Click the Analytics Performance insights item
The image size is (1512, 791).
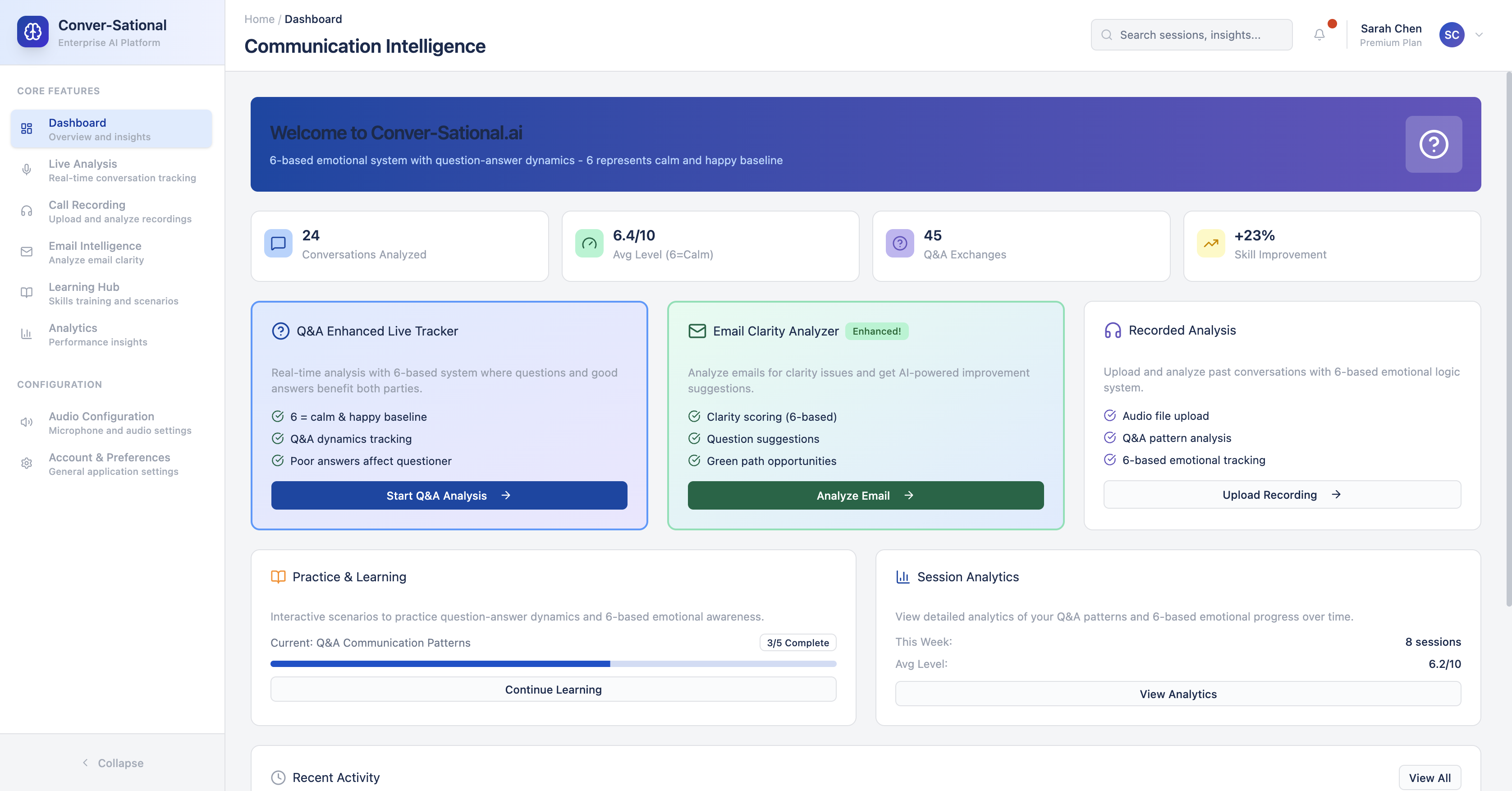tap(111, 334)
